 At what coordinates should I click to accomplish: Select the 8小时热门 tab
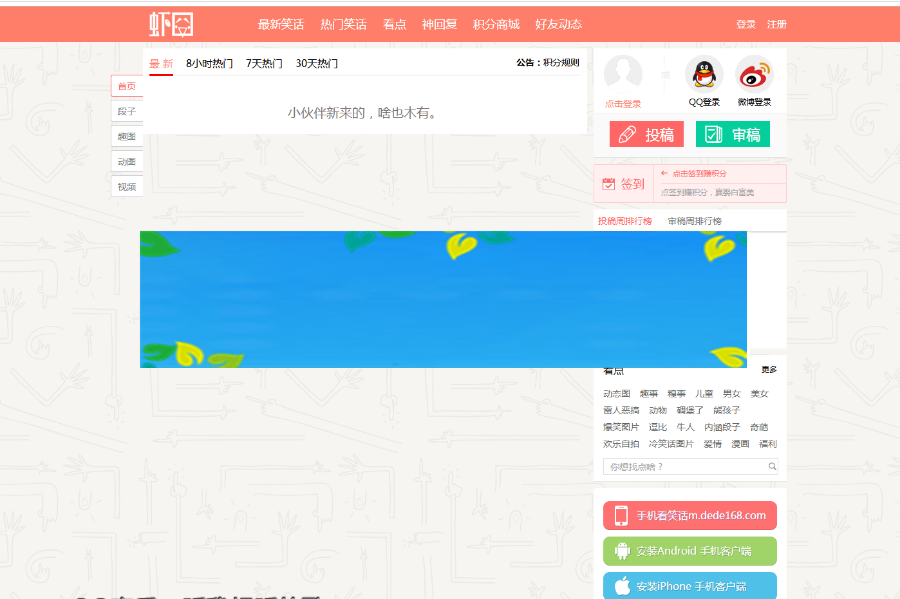(x=208, y=63)
